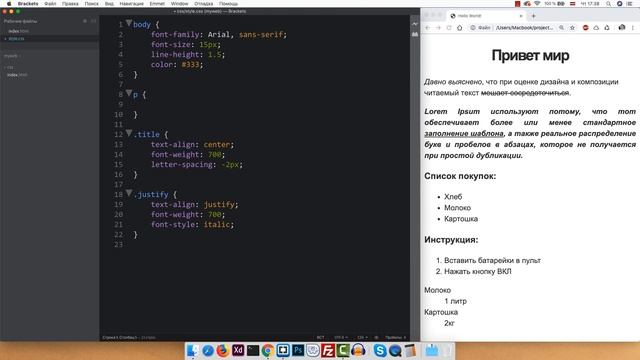The height and width of the screenshot is (360, 640).
Task: Open the UTF-8 encoding dropdown
Action: click(340, 338)
